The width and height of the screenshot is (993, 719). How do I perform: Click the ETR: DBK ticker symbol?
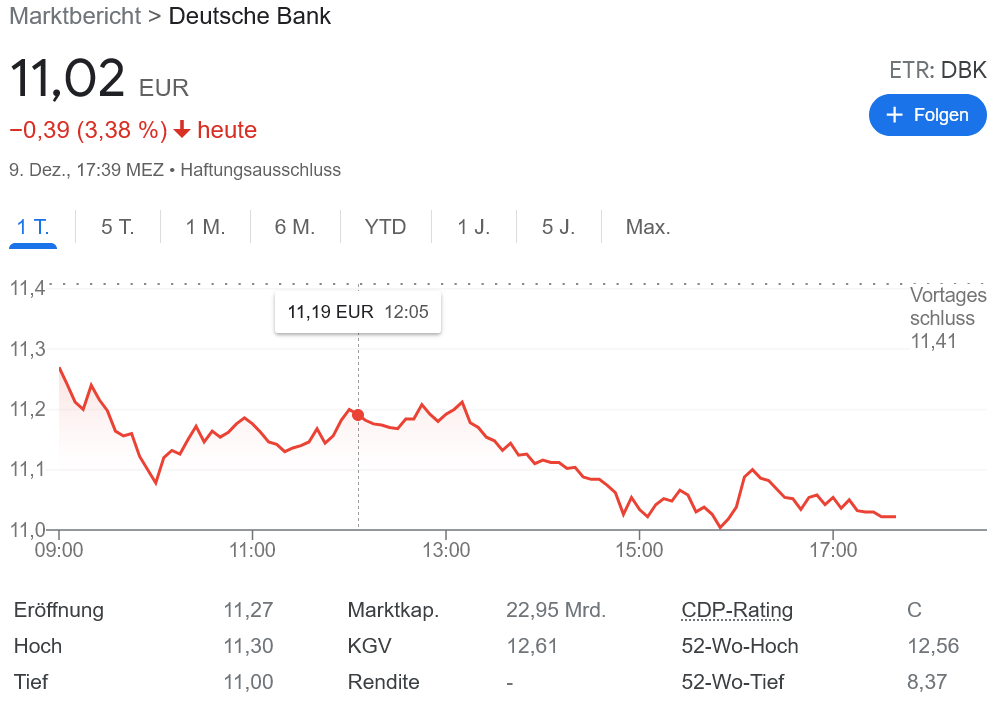pyautogui.click(x=937, y=70)
